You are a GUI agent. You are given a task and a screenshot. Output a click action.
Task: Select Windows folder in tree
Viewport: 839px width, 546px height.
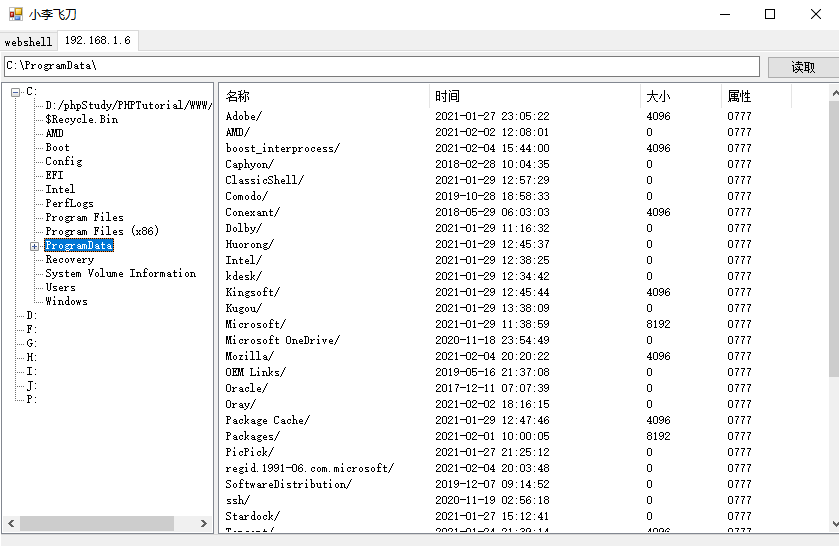pyautogui.click(x=66, y=301)
